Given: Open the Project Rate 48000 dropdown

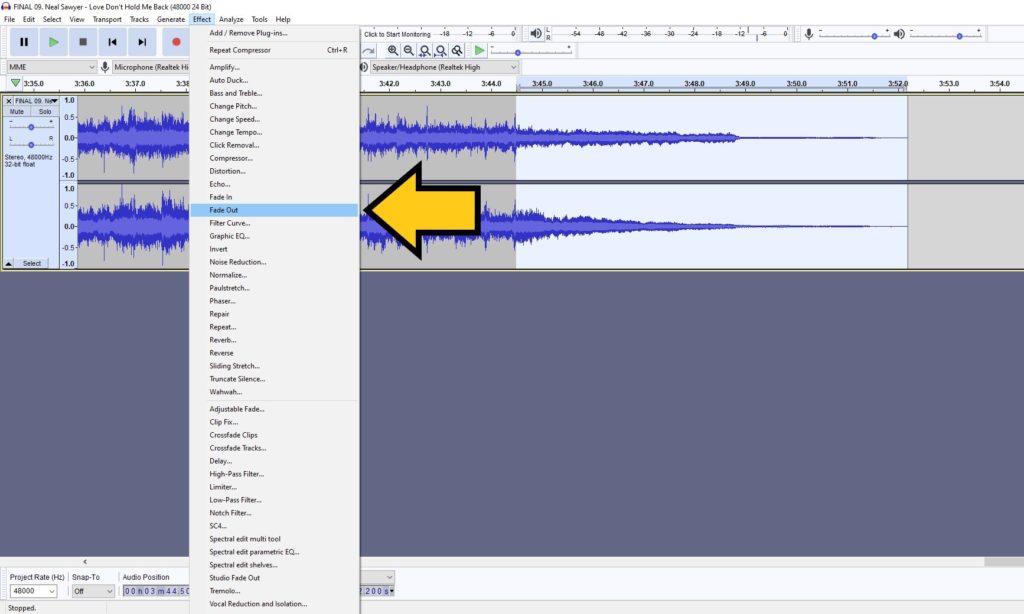Looking at the screenshot, I should click(33, 590).
